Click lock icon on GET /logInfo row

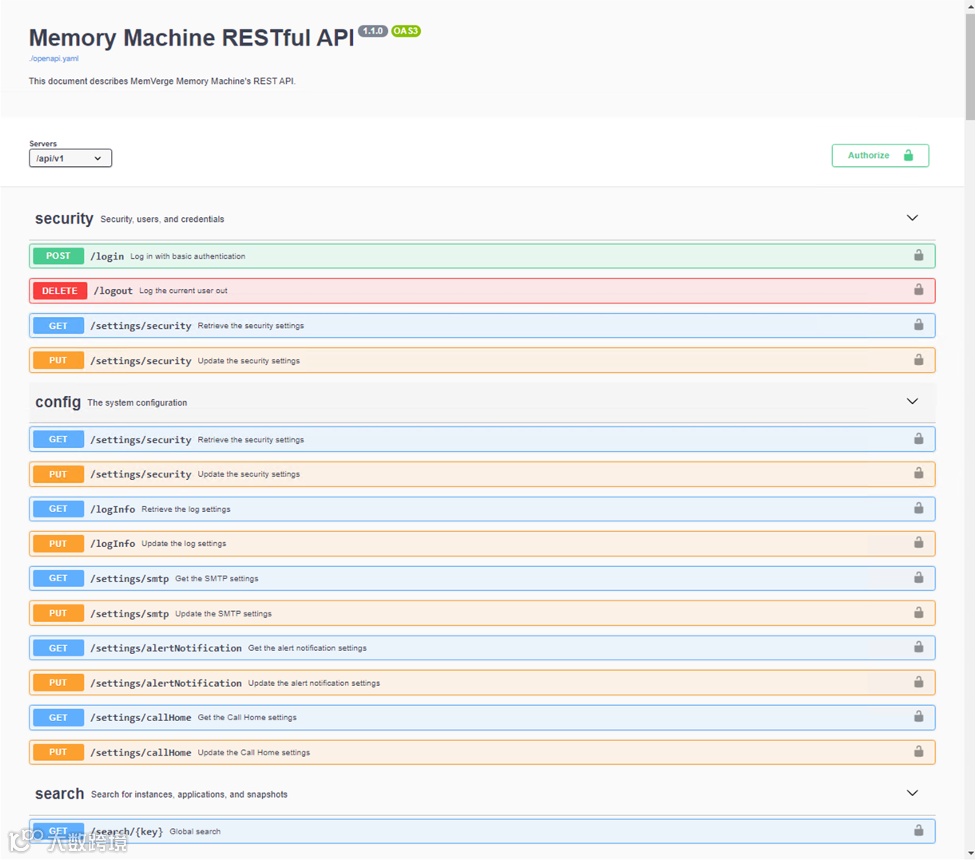pyautogui.click(x=918, y=508)
